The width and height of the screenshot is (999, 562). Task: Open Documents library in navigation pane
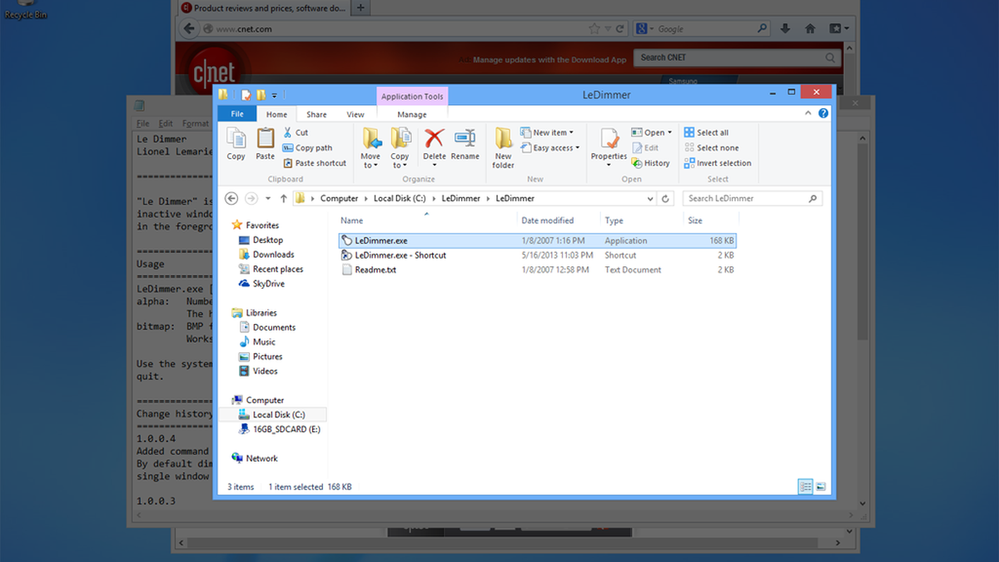(268, 328)
